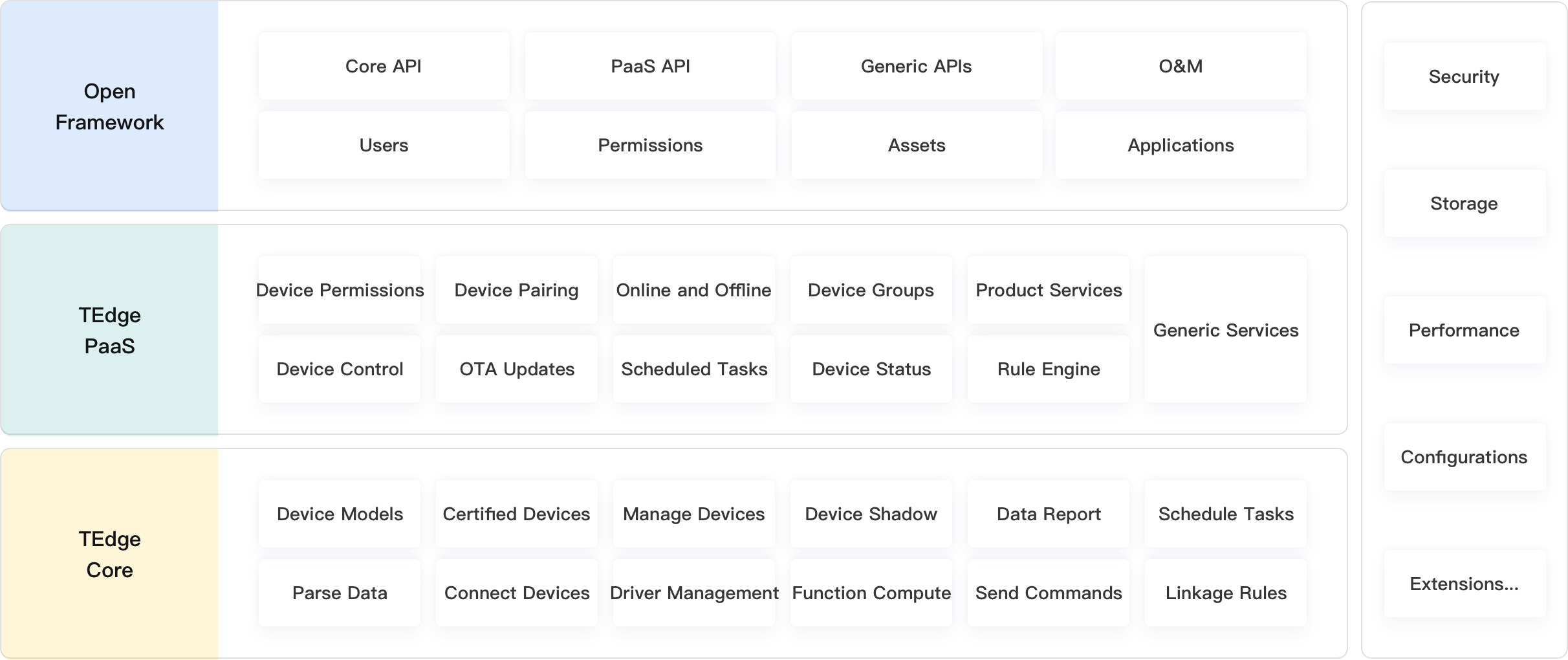
Task: Open the Driver Management block
Action: pos(694,593)
